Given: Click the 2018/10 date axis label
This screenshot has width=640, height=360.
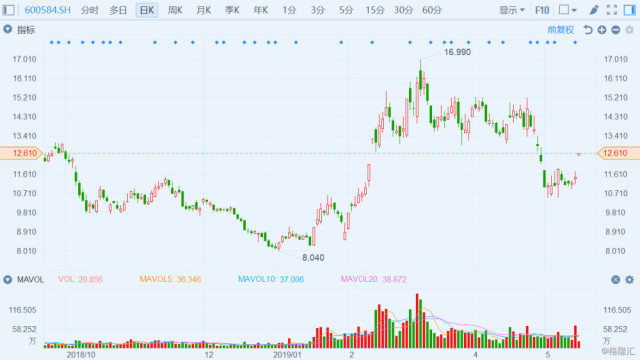Looking at the screenshot, I should point(81,355).
